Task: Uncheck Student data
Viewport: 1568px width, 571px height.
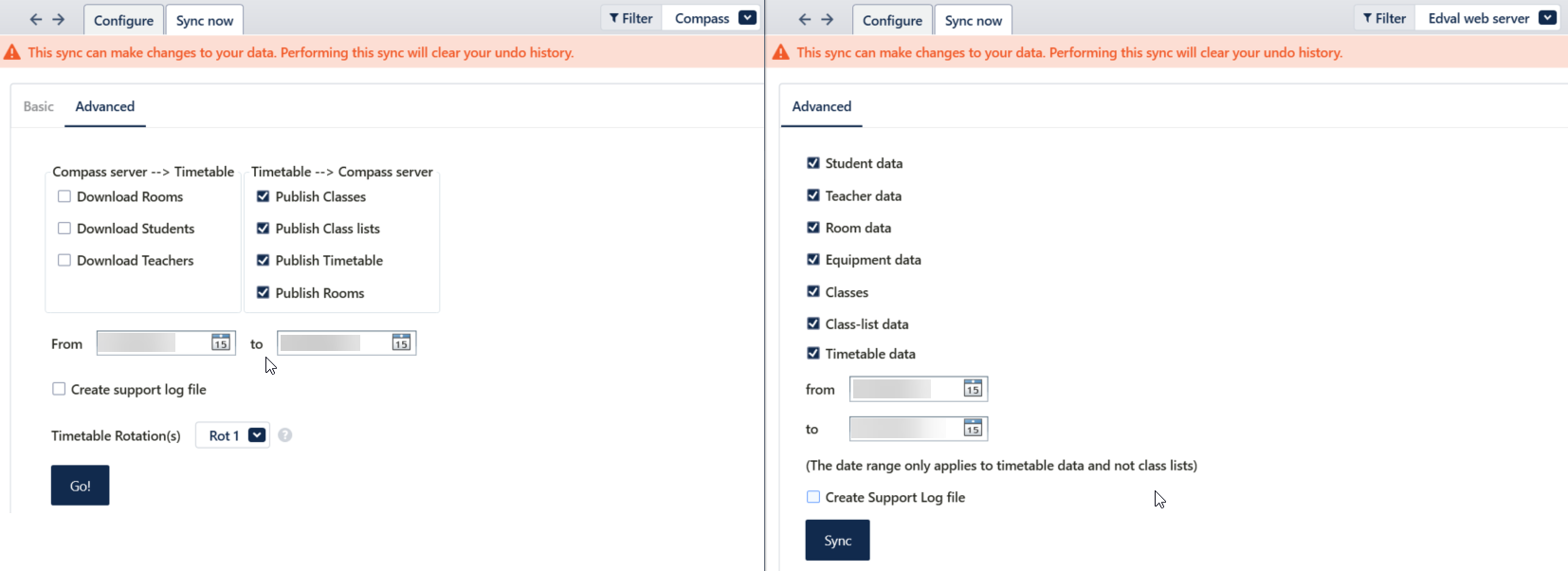Action: 813,163
